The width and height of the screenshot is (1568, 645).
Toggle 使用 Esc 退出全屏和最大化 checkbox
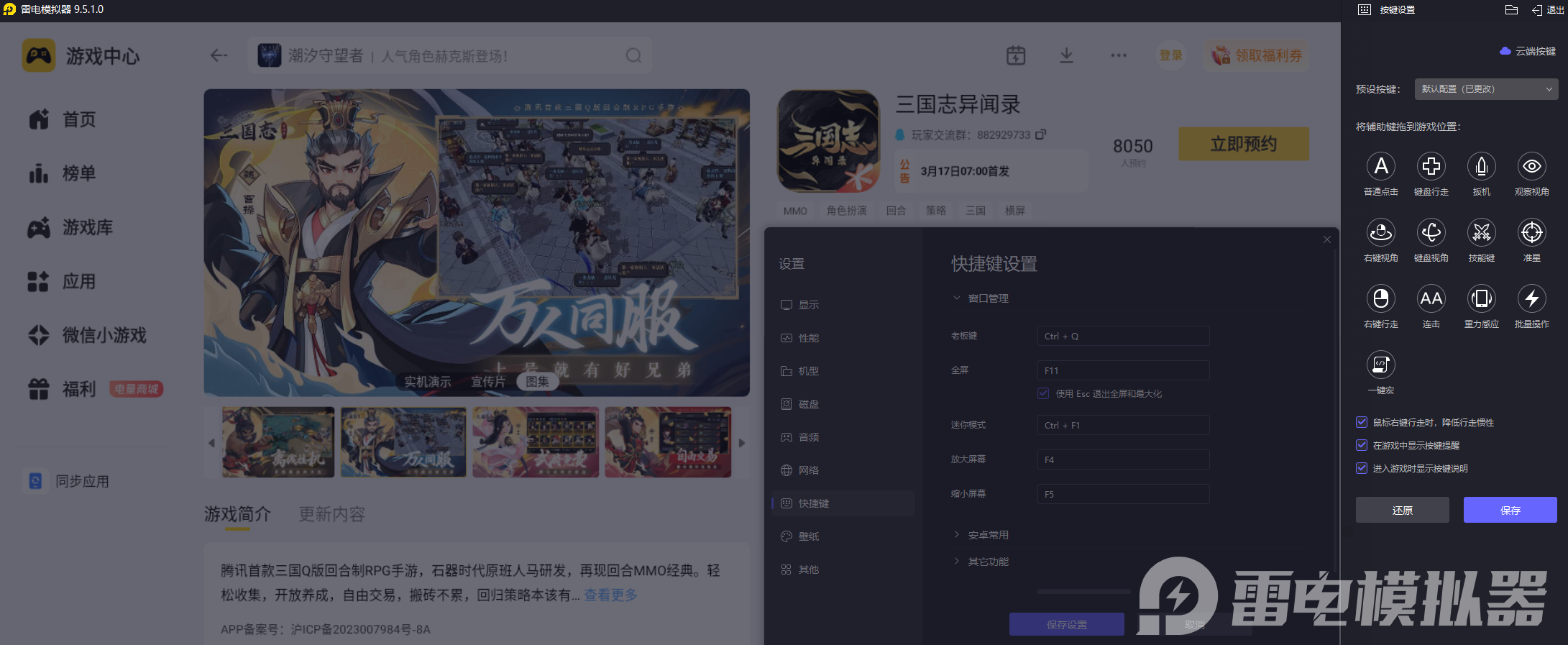1043,393
